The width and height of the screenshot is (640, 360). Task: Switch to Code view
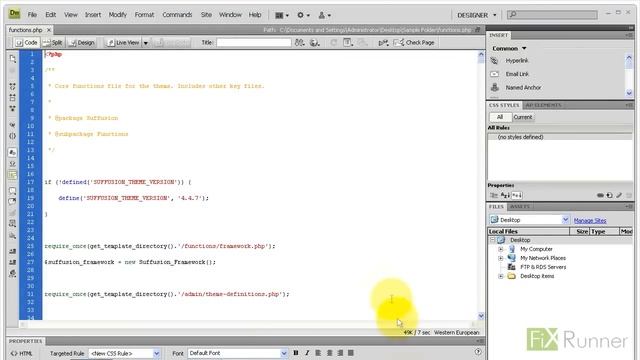coord(26,42)
